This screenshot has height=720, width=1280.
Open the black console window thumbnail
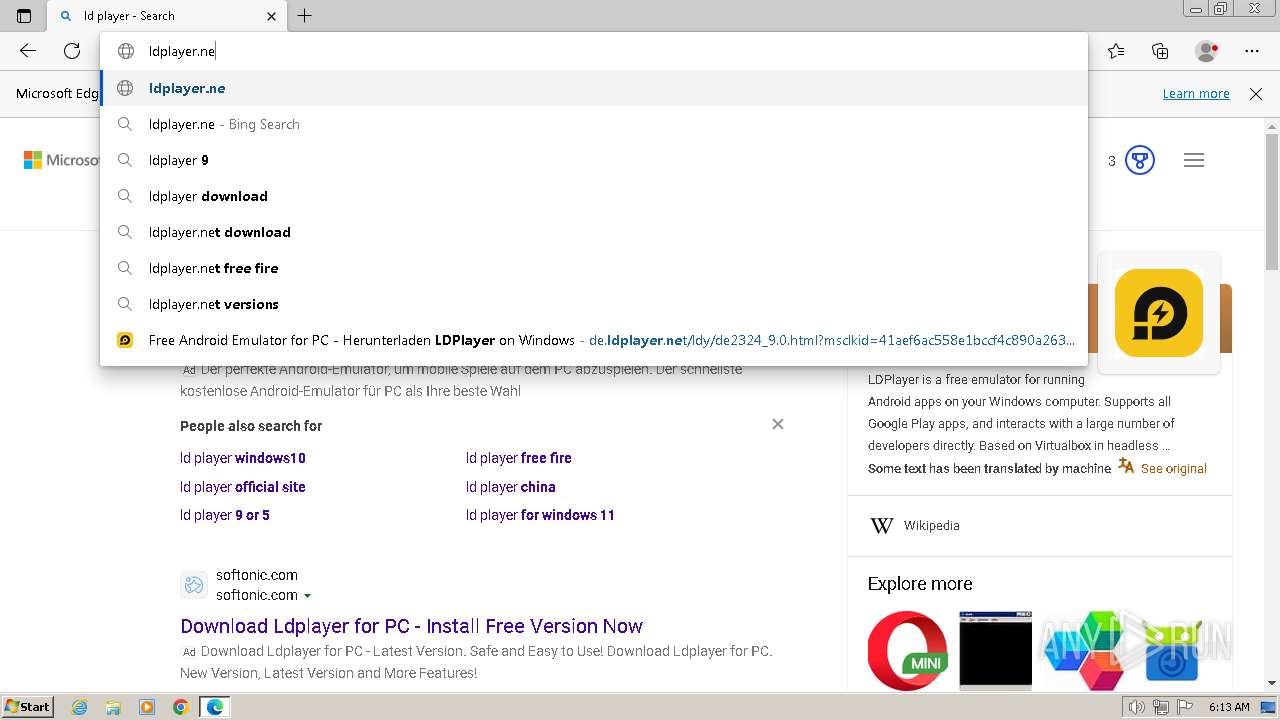coord(995,650)
